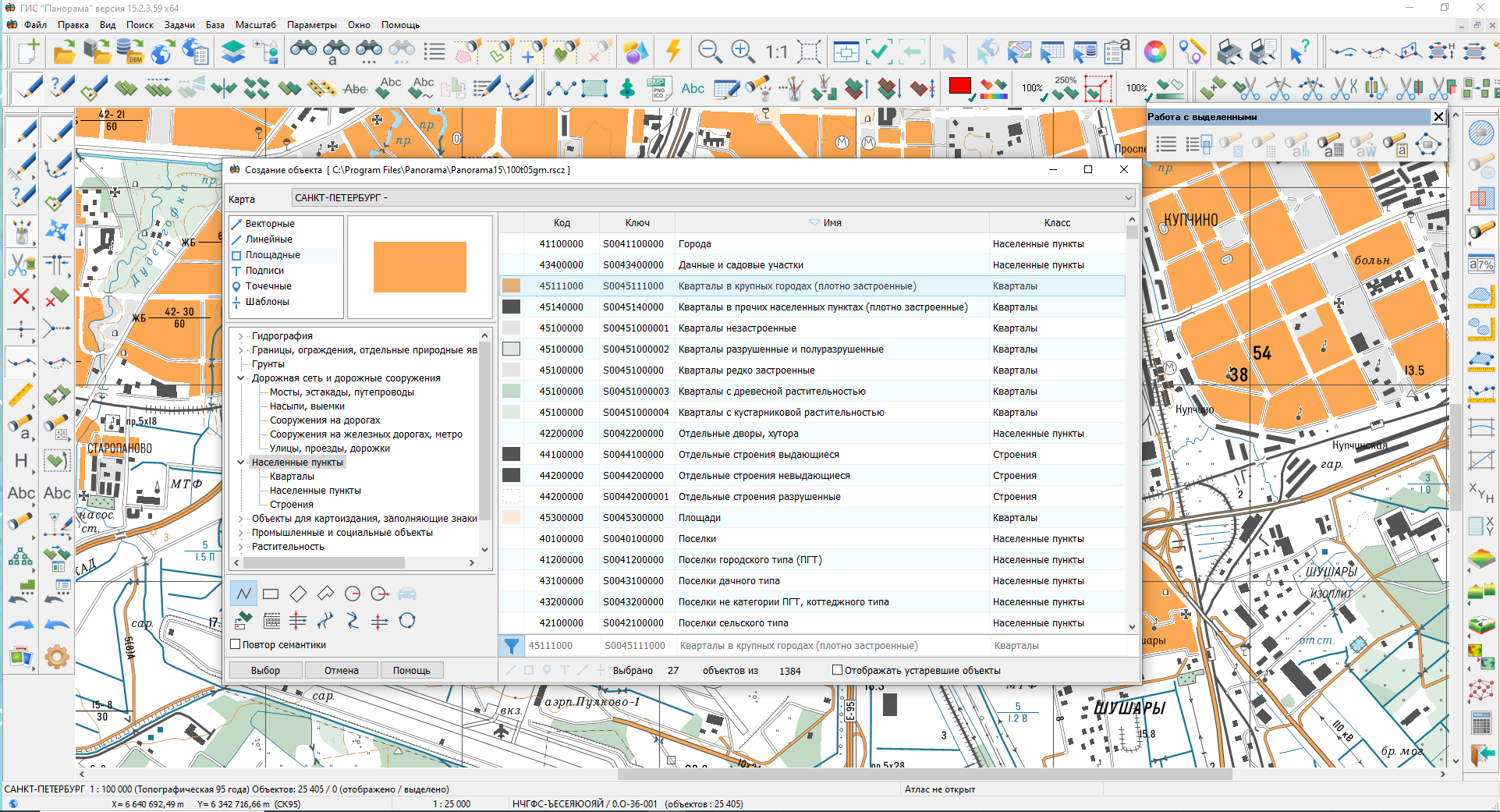Viewport: 1500px width, 812px height.
Task: Open the 'Масштаб' menu
Action: (256, 25)
